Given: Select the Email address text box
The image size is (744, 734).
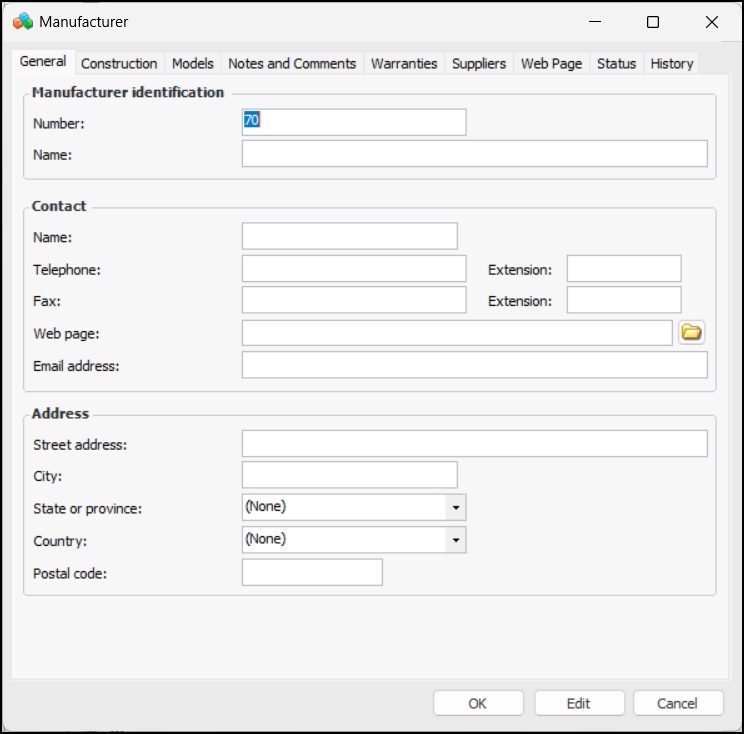Looking at the screenshot, I should 474,366.
